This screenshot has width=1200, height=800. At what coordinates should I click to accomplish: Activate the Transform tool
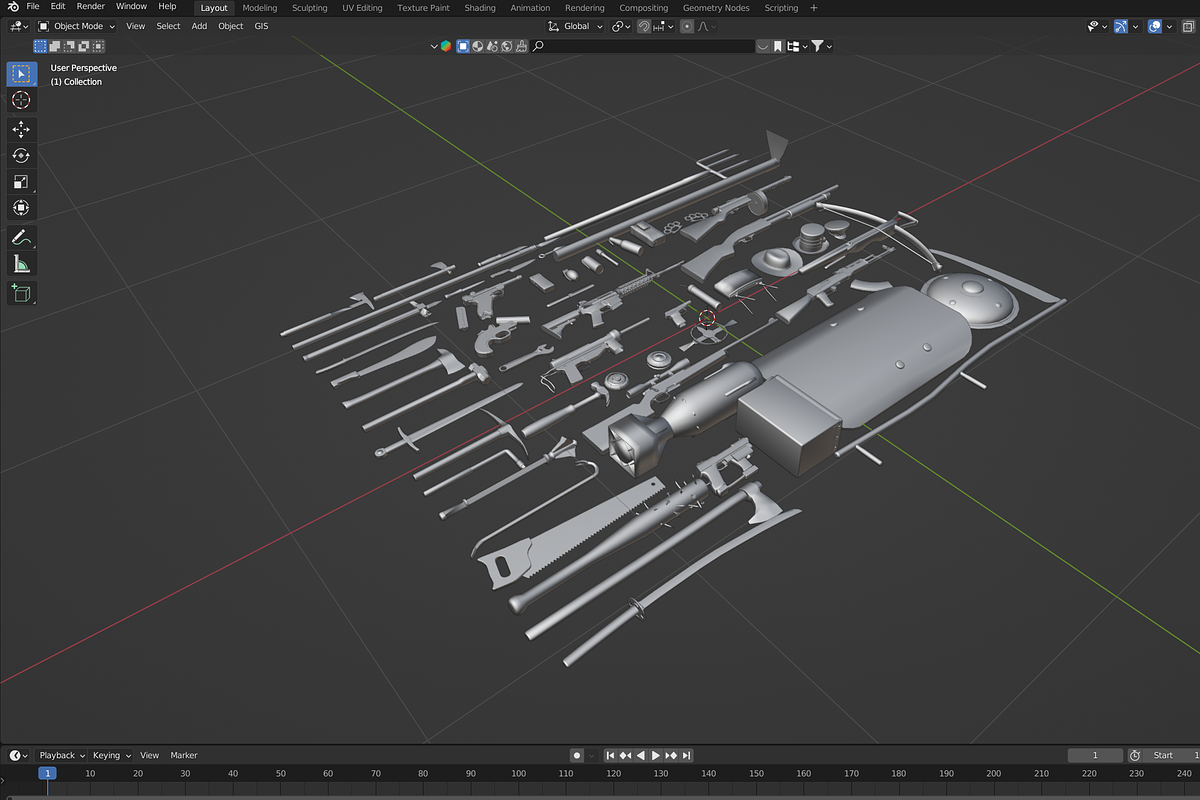pyautogui.click(x=22, y=207)
